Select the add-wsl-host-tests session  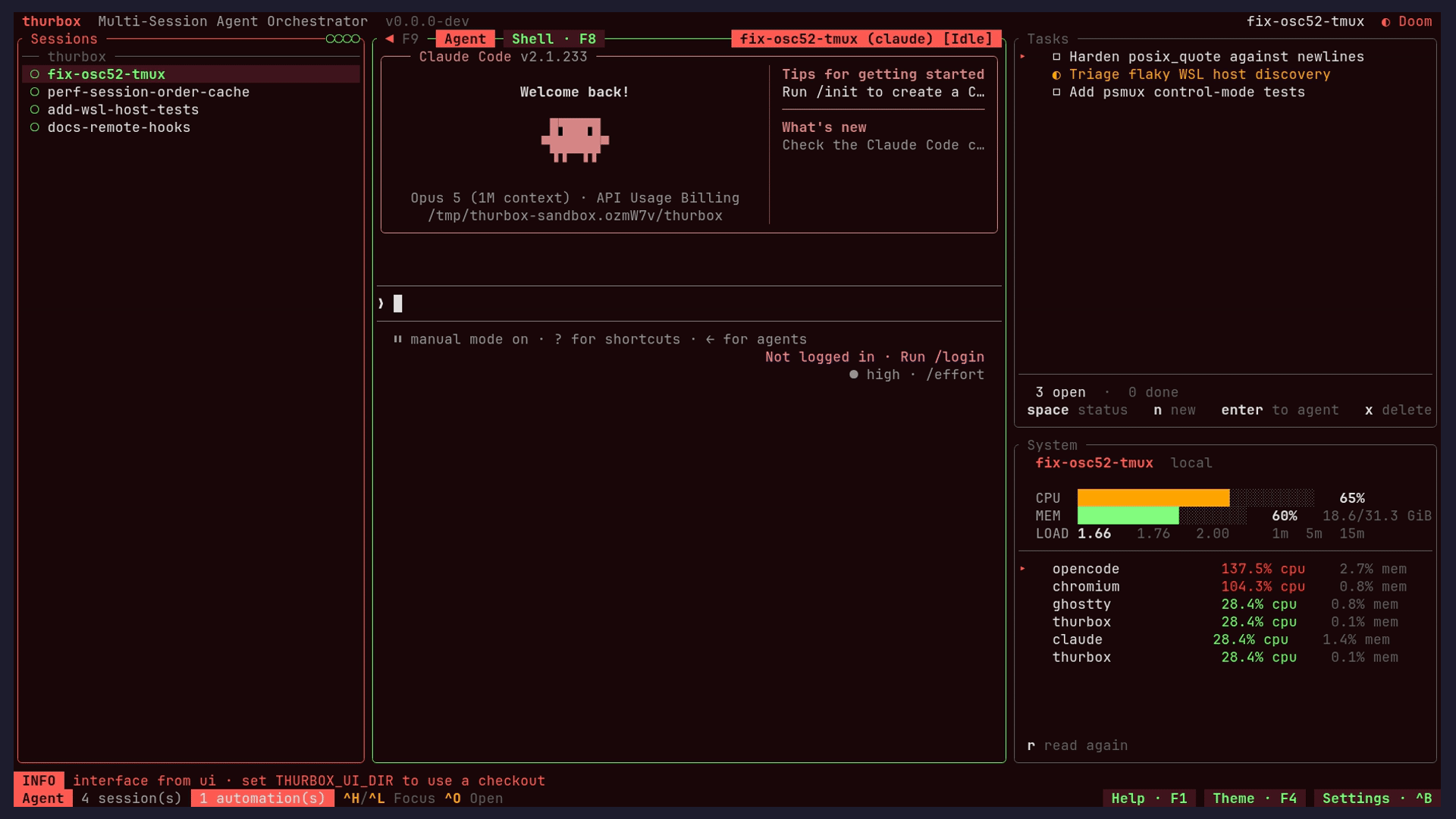(x=191, y=110)
